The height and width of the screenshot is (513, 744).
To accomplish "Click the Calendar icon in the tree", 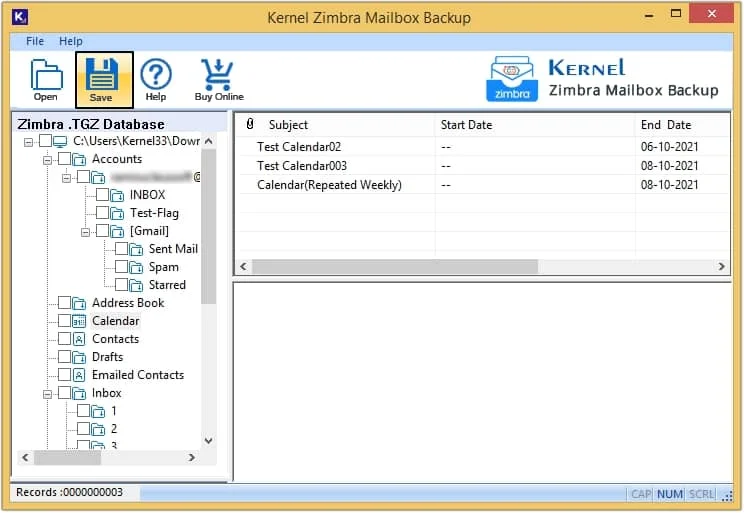I will click(79, 321).
